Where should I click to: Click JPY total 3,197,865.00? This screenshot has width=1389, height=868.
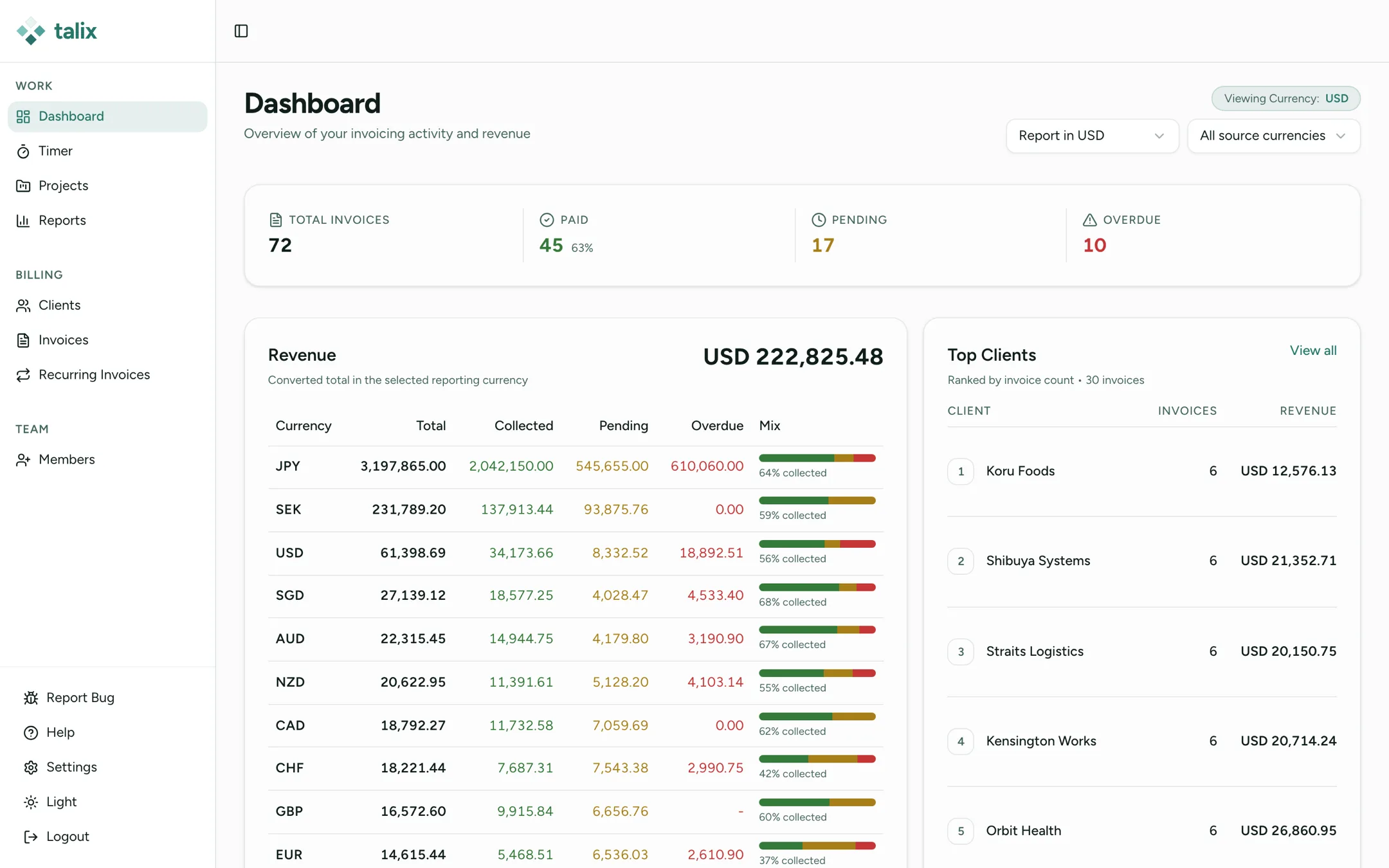(403, 466)
